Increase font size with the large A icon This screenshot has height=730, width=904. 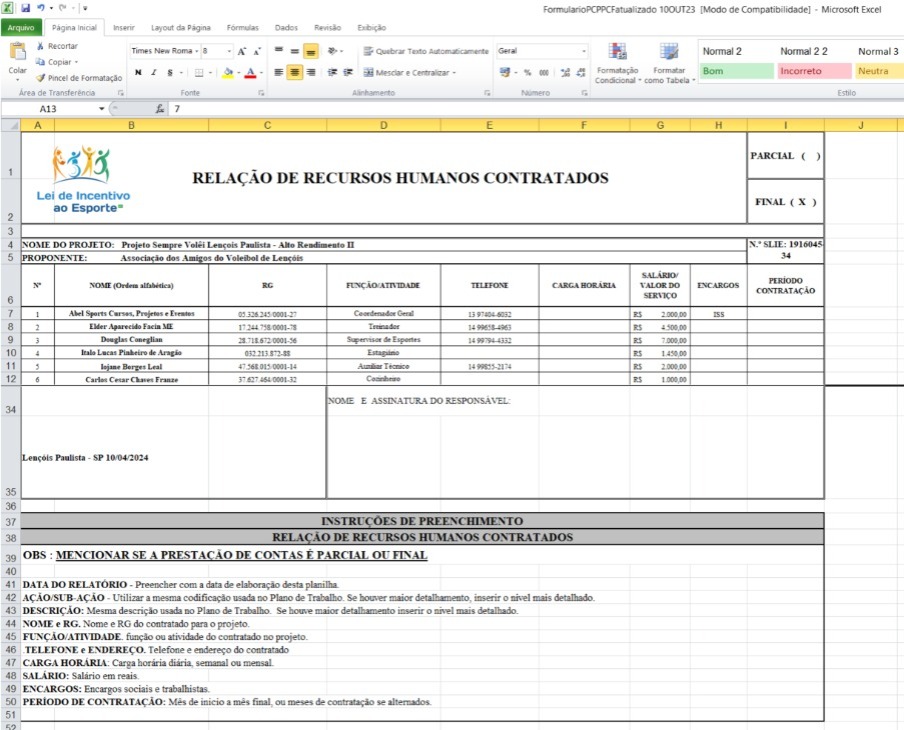pyautogui.click(x=242, y=51)
